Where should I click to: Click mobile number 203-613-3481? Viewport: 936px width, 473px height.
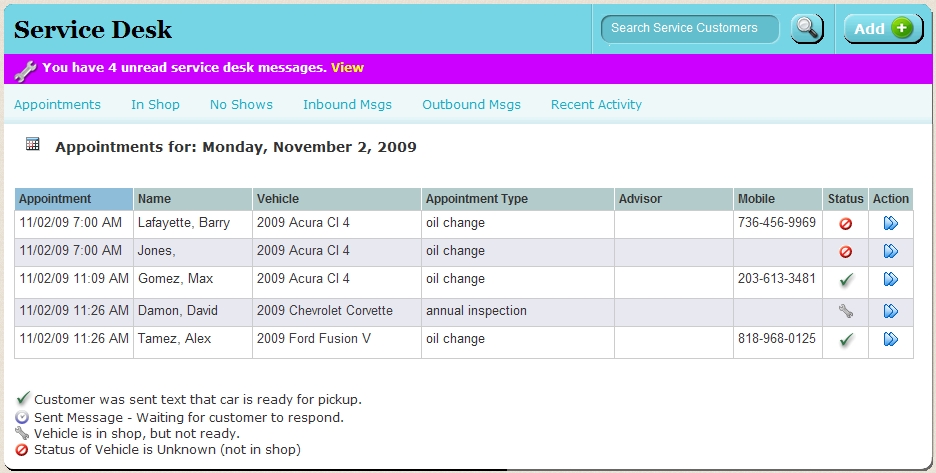pyautogui.click(x=777, y=279)
